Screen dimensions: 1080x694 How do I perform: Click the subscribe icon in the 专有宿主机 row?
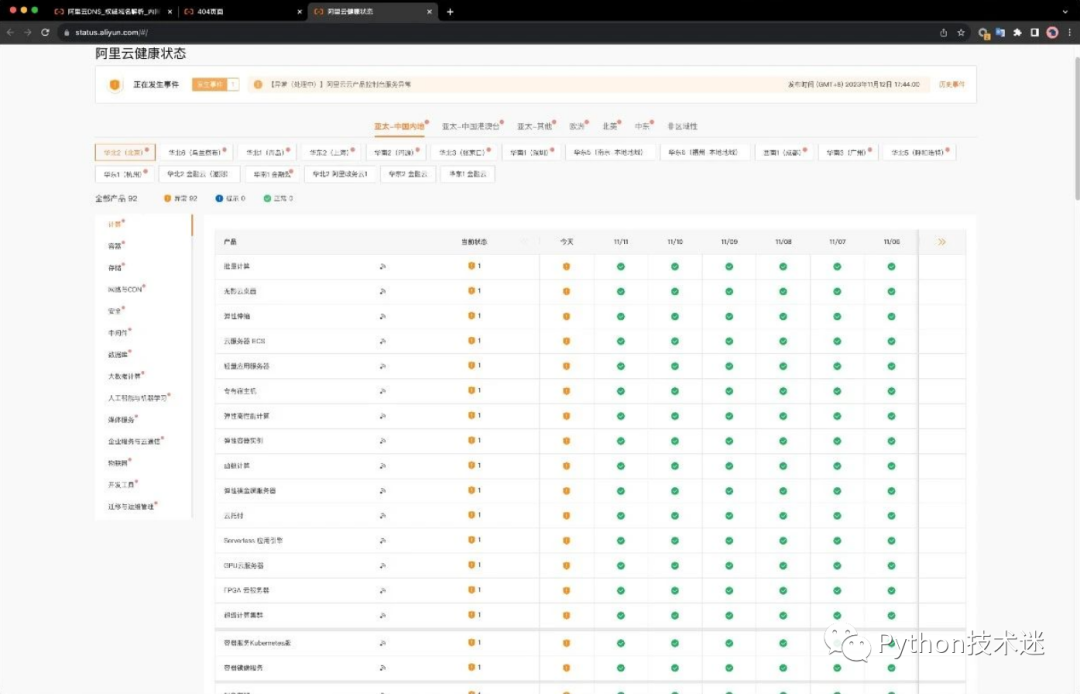[x=382, y=391]
